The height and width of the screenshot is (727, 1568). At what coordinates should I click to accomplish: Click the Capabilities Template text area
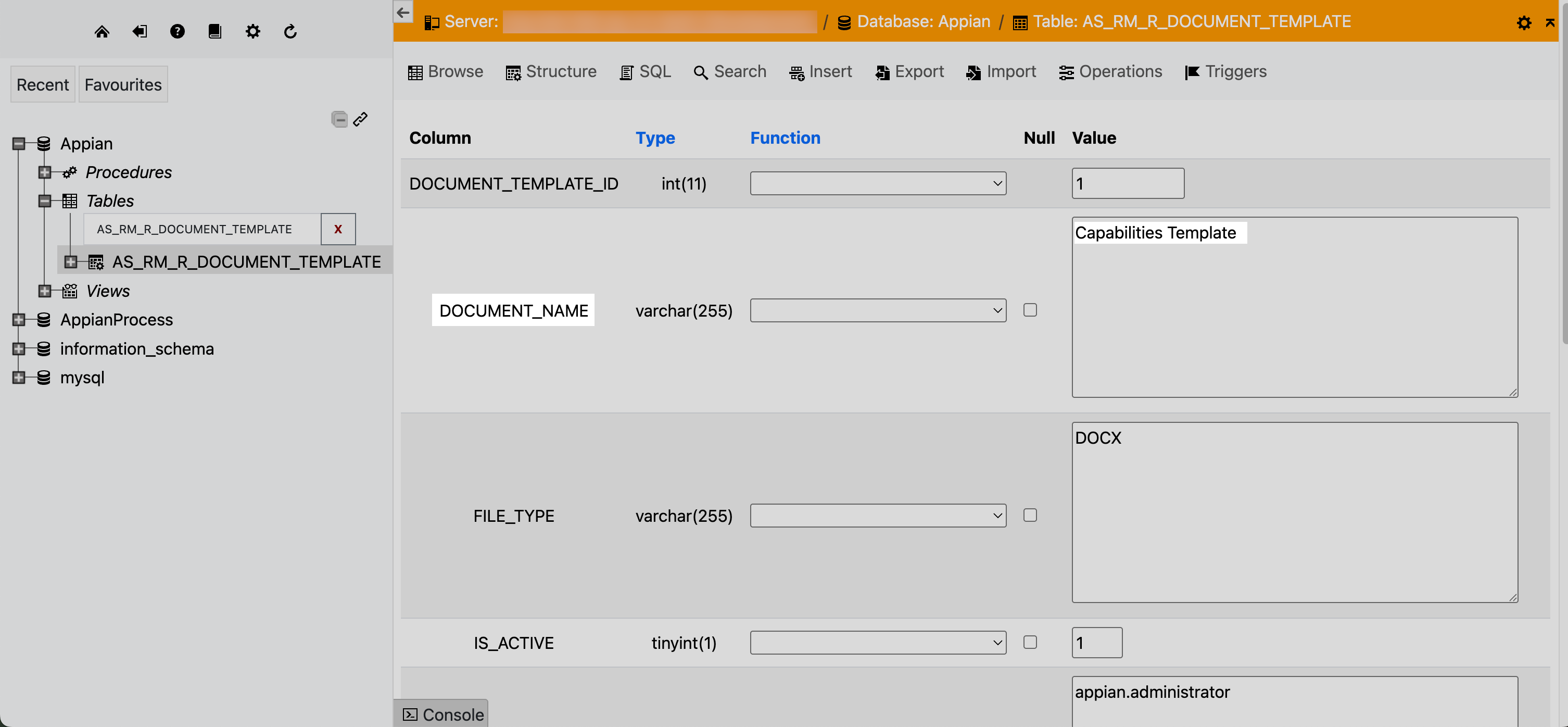coord(1295,307)
